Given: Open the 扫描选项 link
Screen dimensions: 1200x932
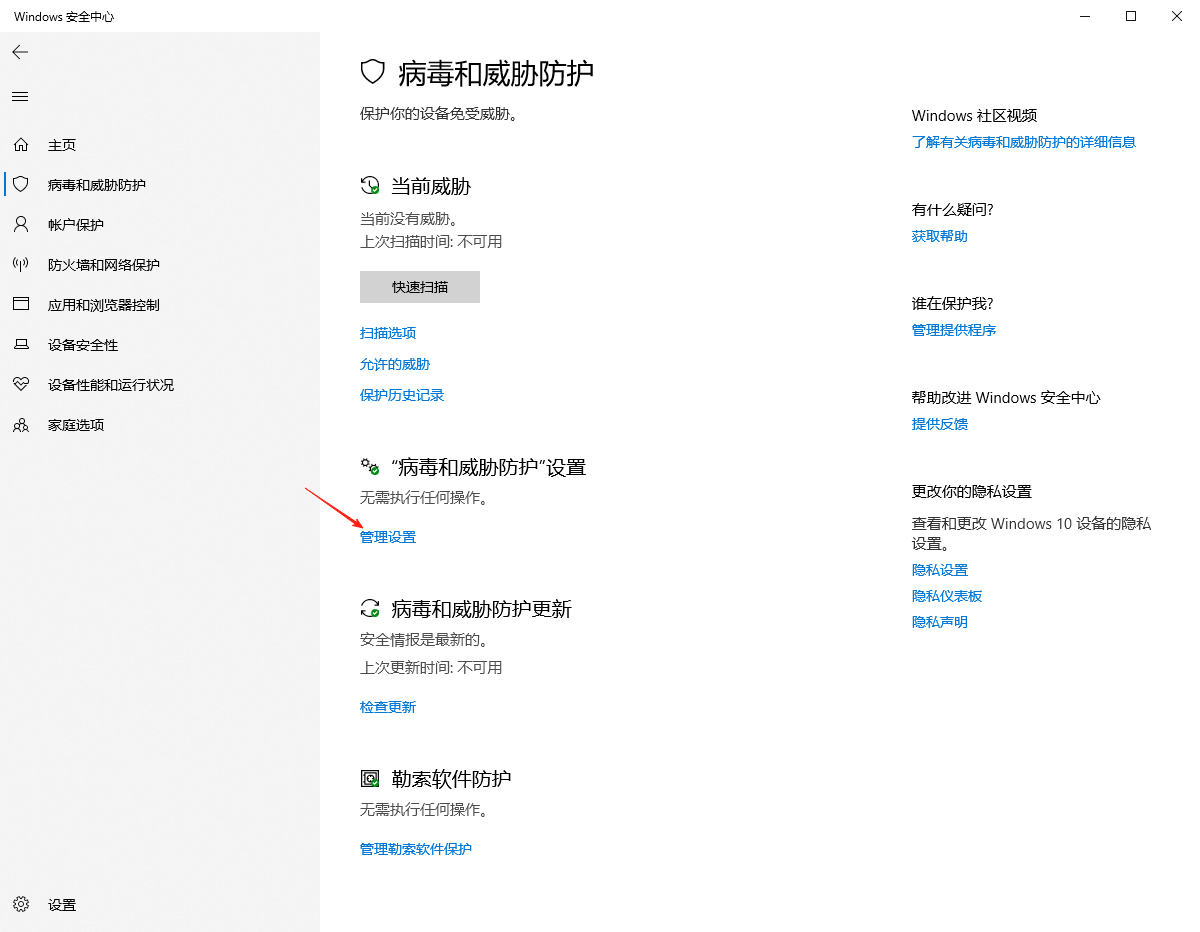Looking at the screenshot, I should coord(388,333).
